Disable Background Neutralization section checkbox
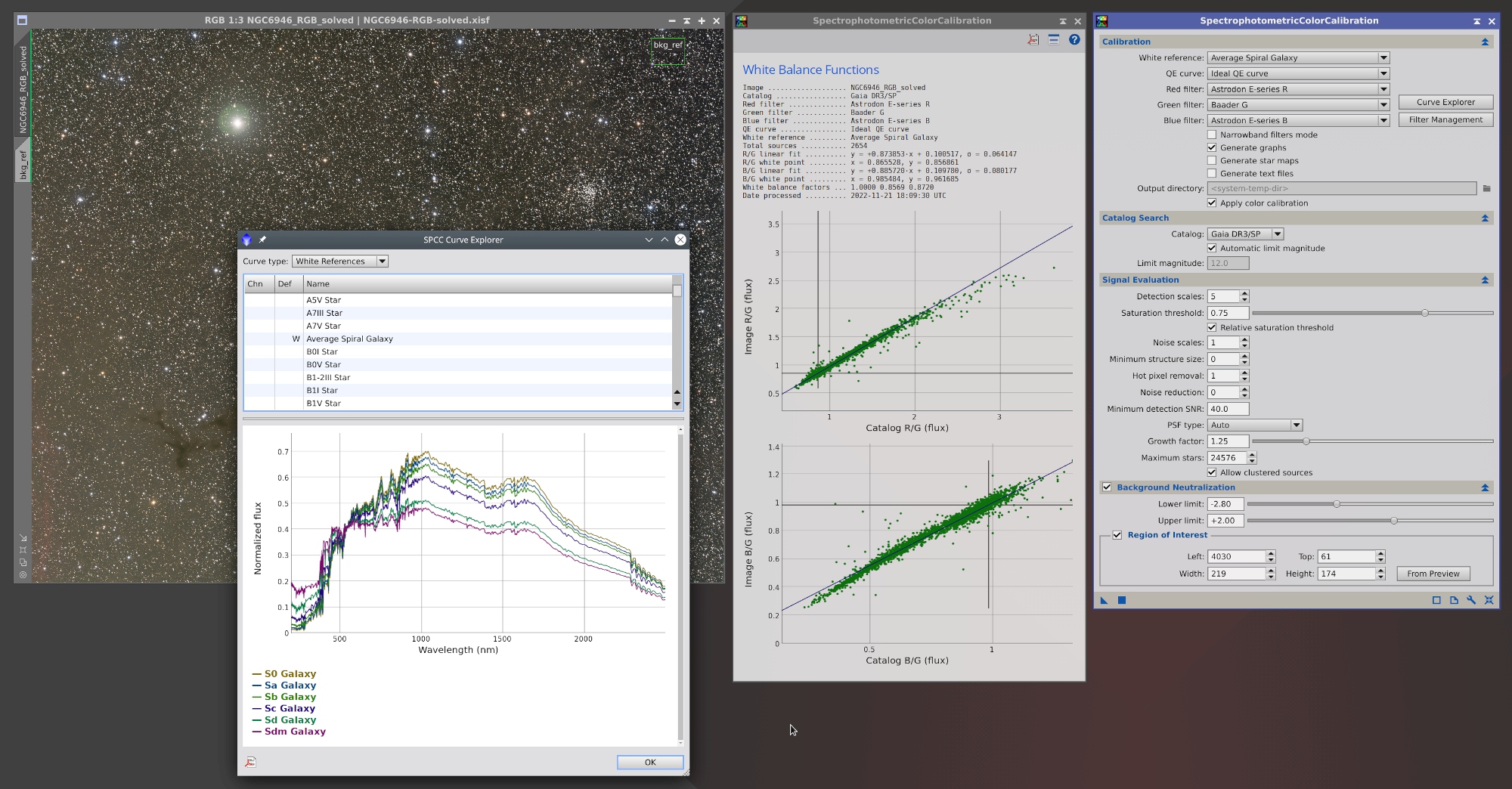Image resolution: width=1512 pixels, height=789 pixels. tap(1107, 487)
